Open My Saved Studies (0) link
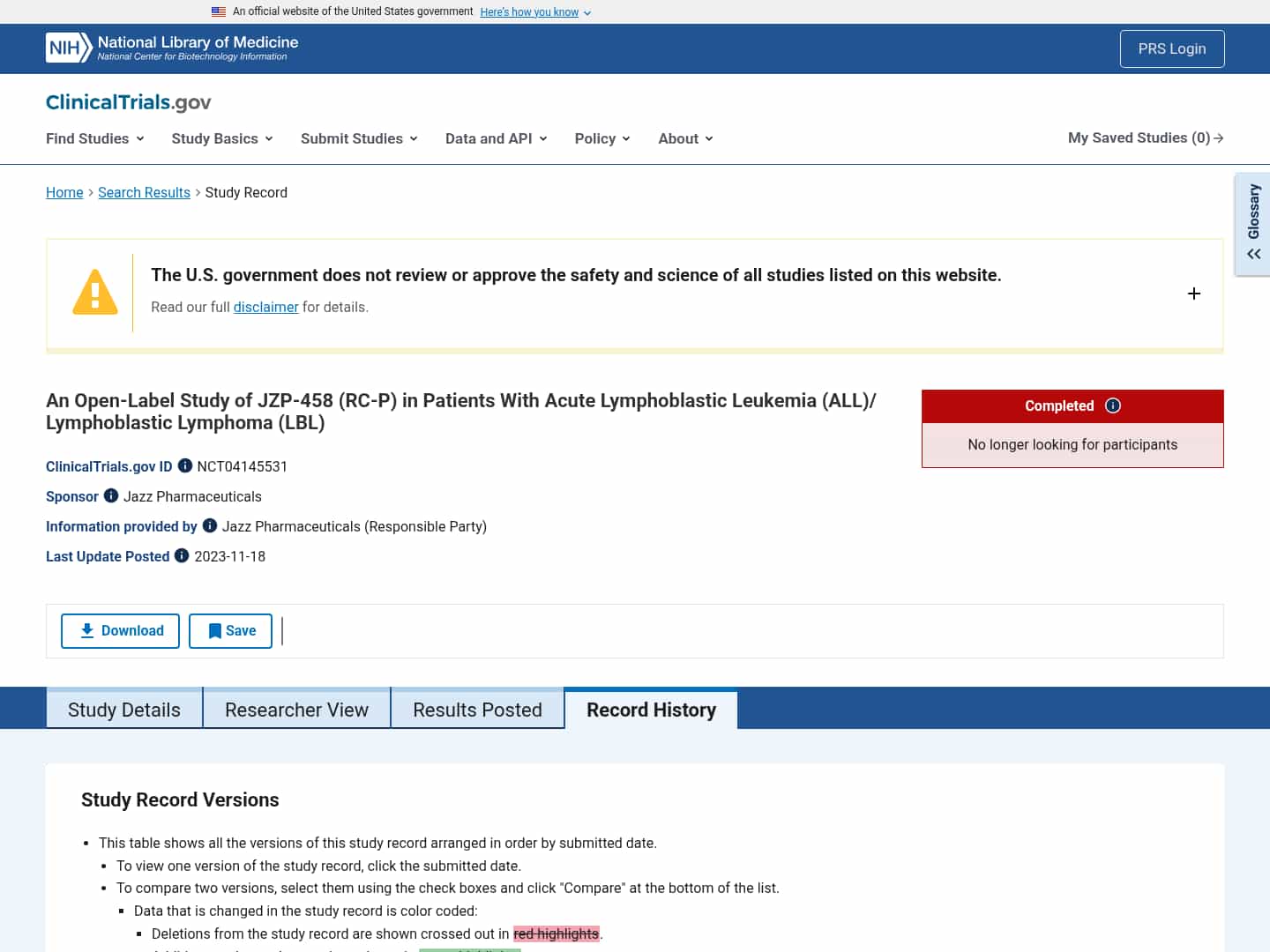This screenshot has height=952, width=1270. 1146,138
